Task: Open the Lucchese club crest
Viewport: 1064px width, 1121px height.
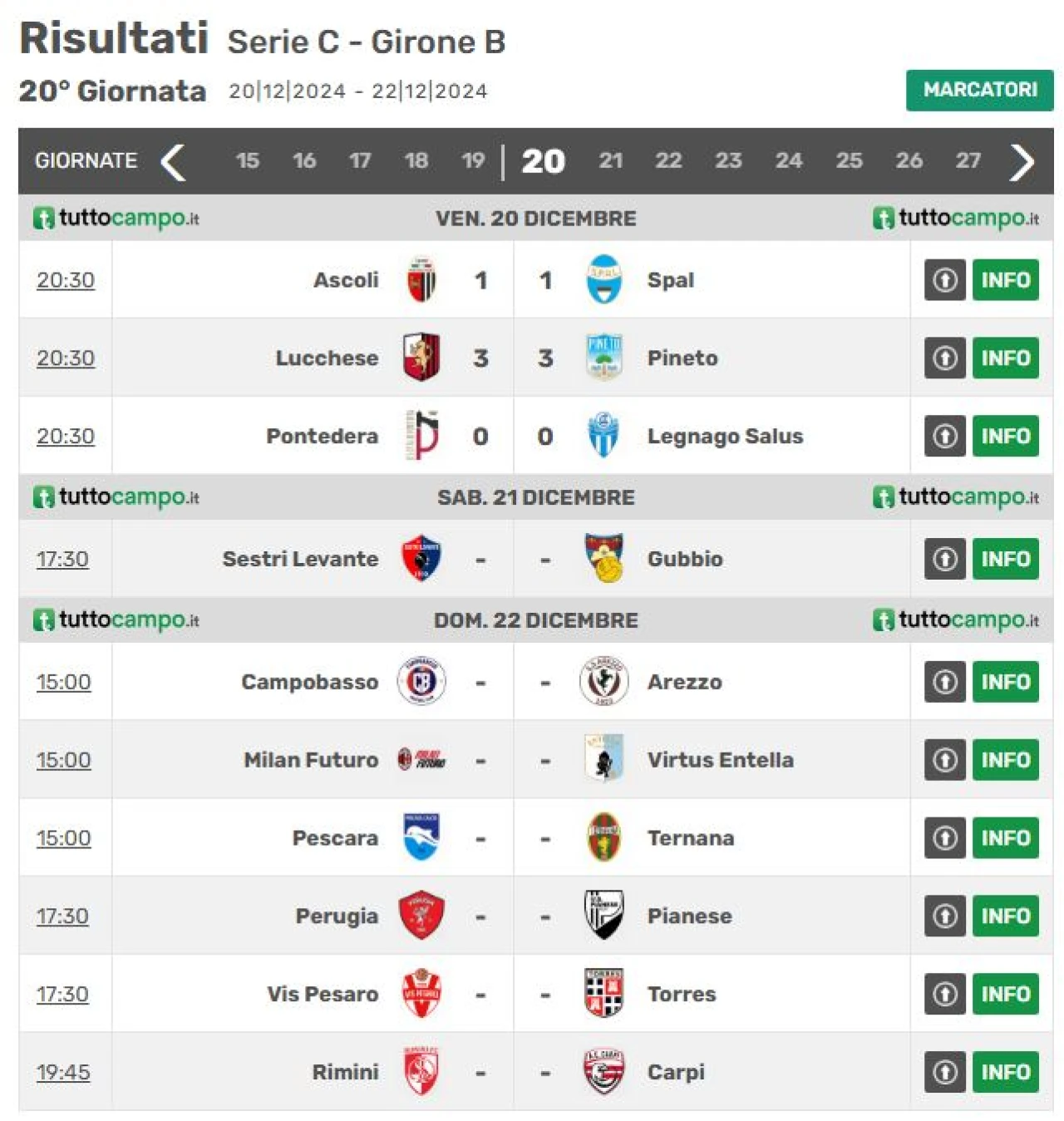Action: tap(421, 358)
